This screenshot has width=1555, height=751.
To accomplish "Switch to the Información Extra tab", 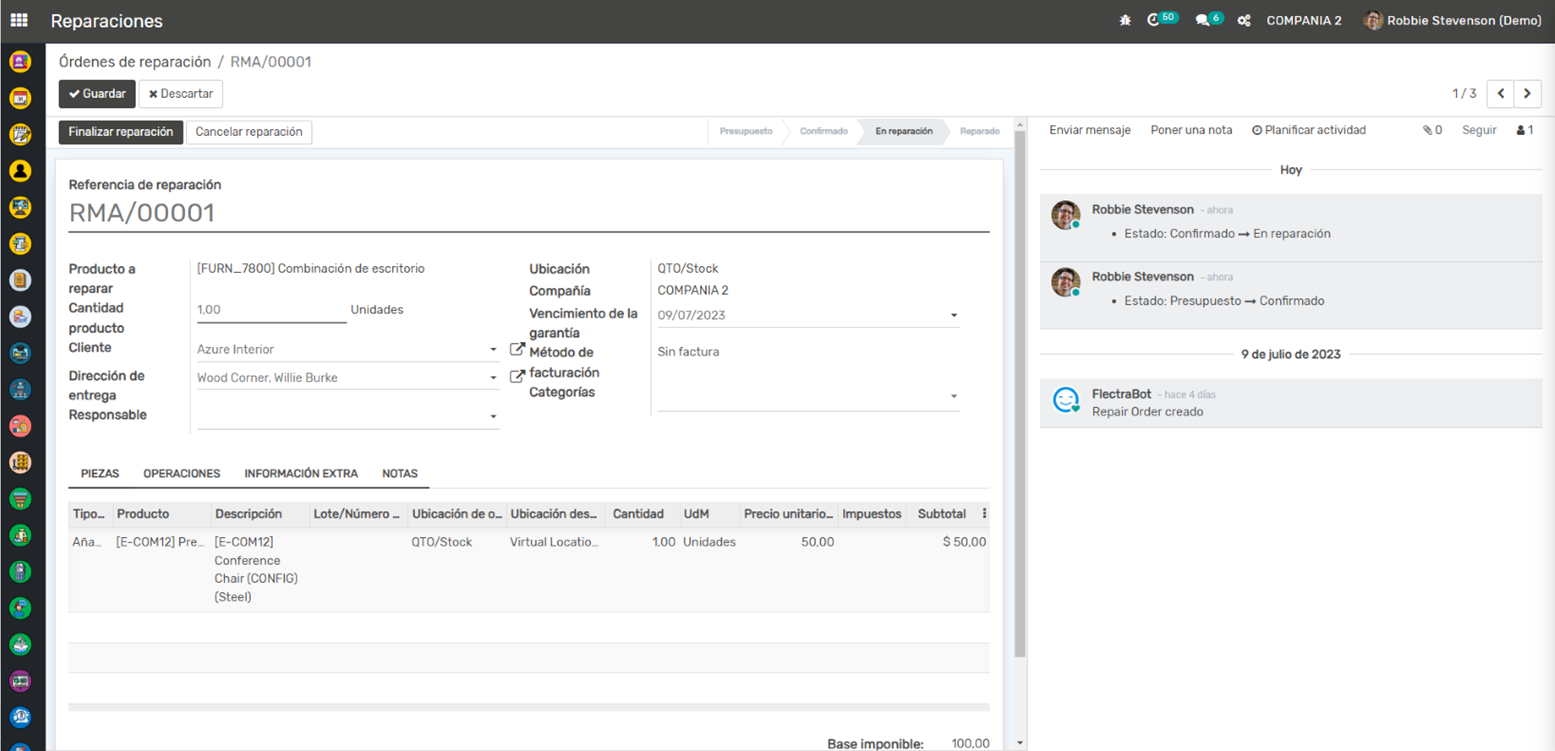I will (301, 473).
